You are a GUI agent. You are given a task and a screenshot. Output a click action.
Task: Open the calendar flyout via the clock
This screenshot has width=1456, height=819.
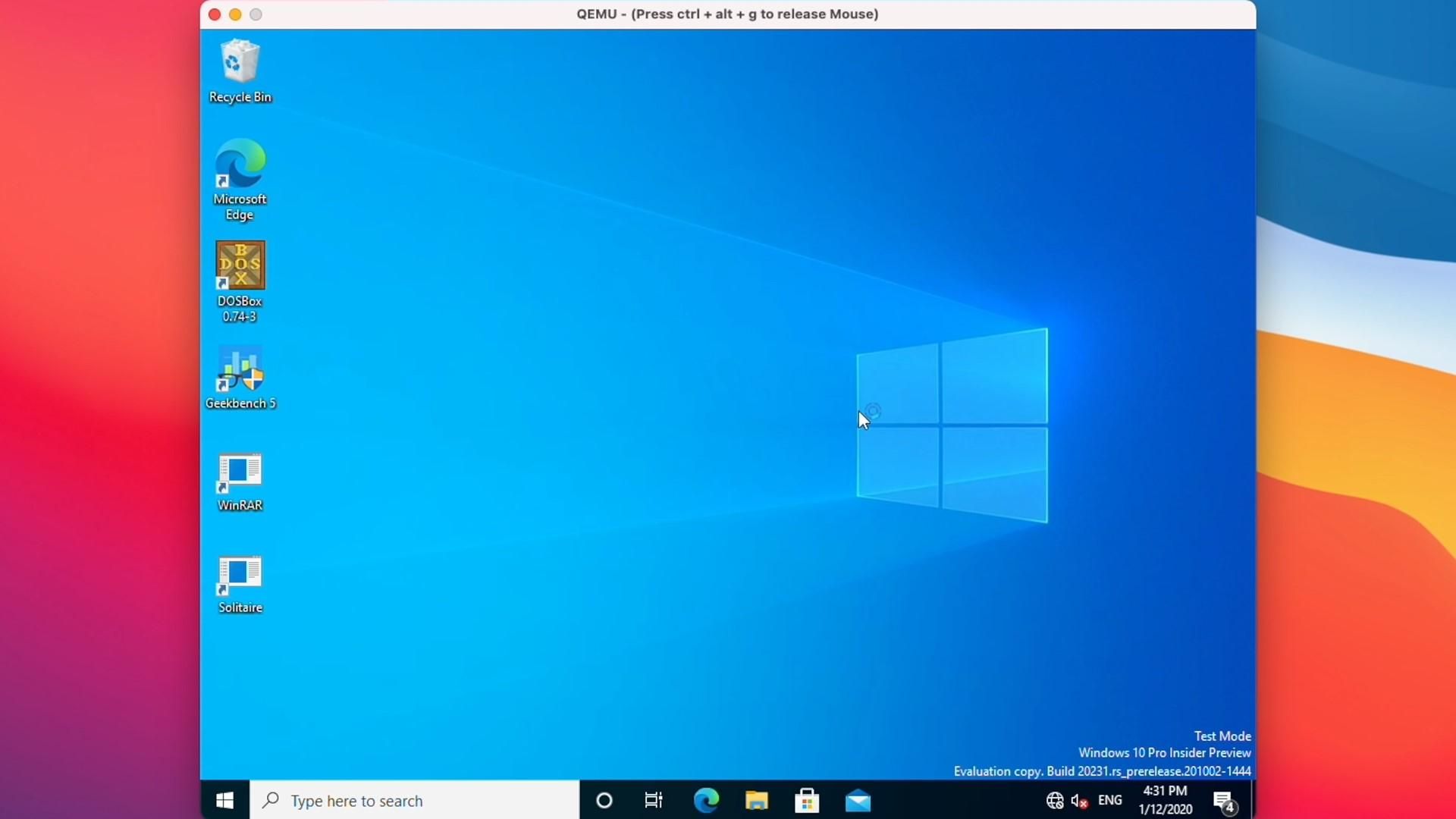click(1164, 799)
